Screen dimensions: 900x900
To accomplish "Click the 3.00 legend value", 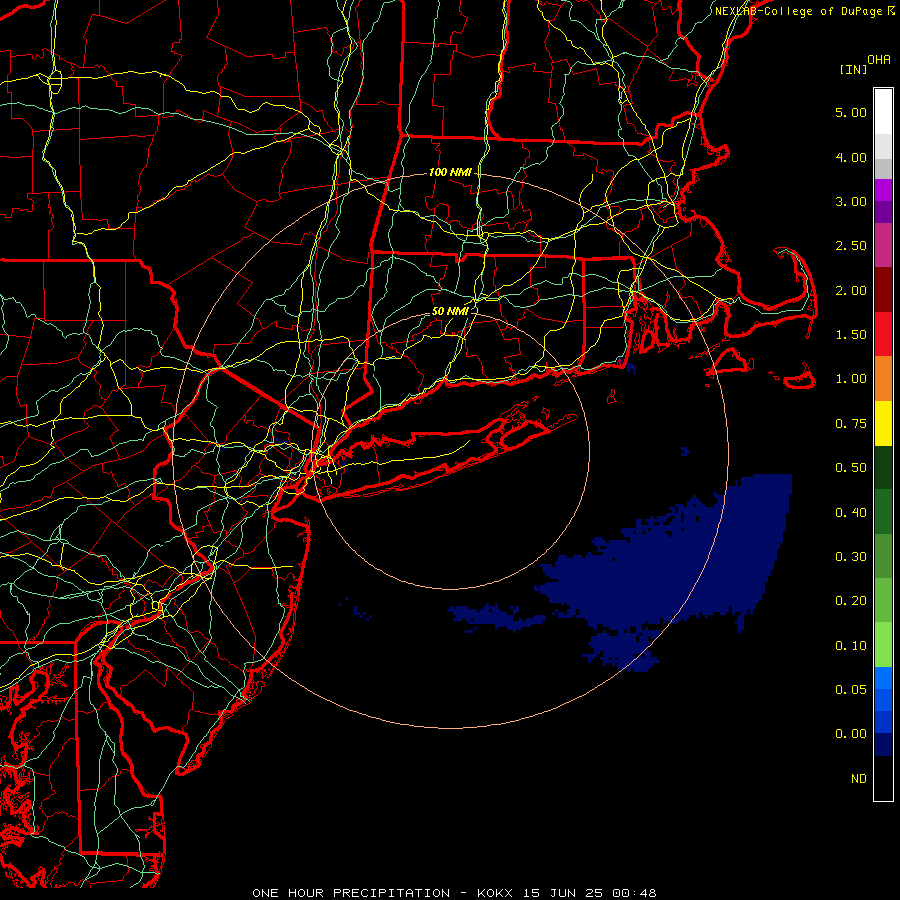I will [851, 201].
